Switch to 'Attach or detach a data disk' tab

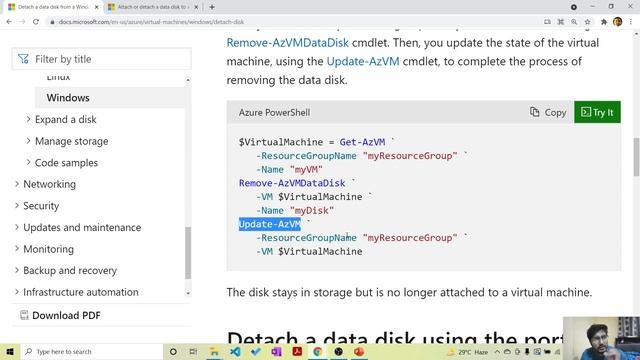coord(152,7)
